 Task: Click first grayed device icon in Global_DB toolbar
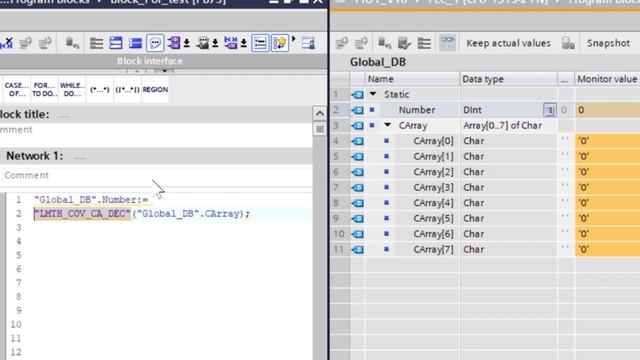tap(342, 43)
